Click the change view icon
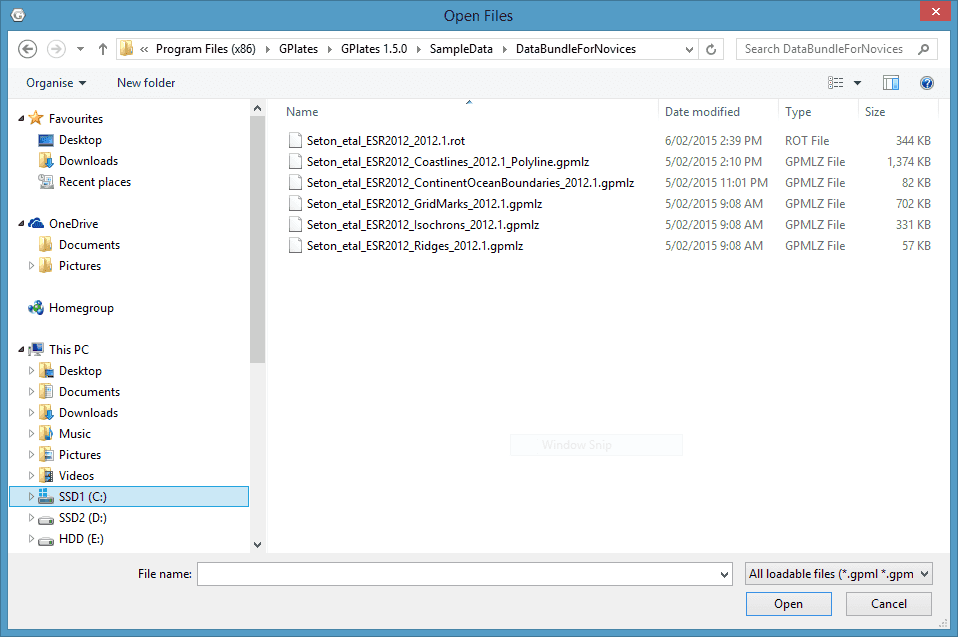The image size is (958, 637). point(836,83)
